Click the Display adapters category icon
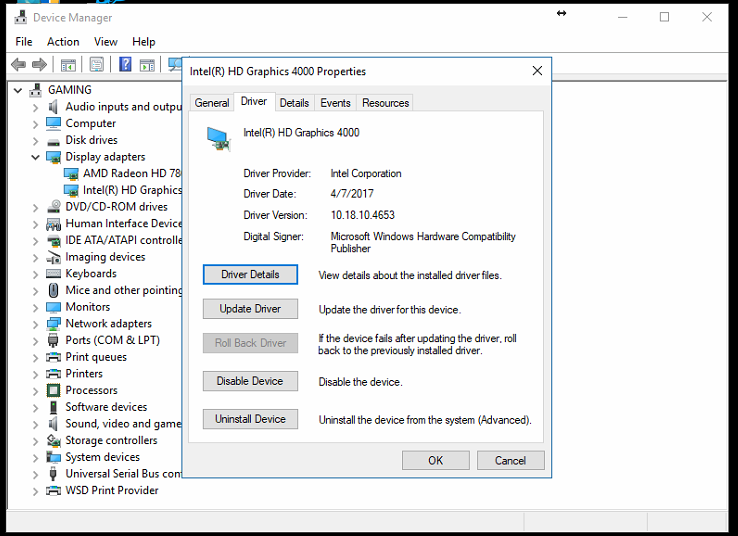Image resolution: width=738 pixels, height=536 pixels. click(53, 157)
